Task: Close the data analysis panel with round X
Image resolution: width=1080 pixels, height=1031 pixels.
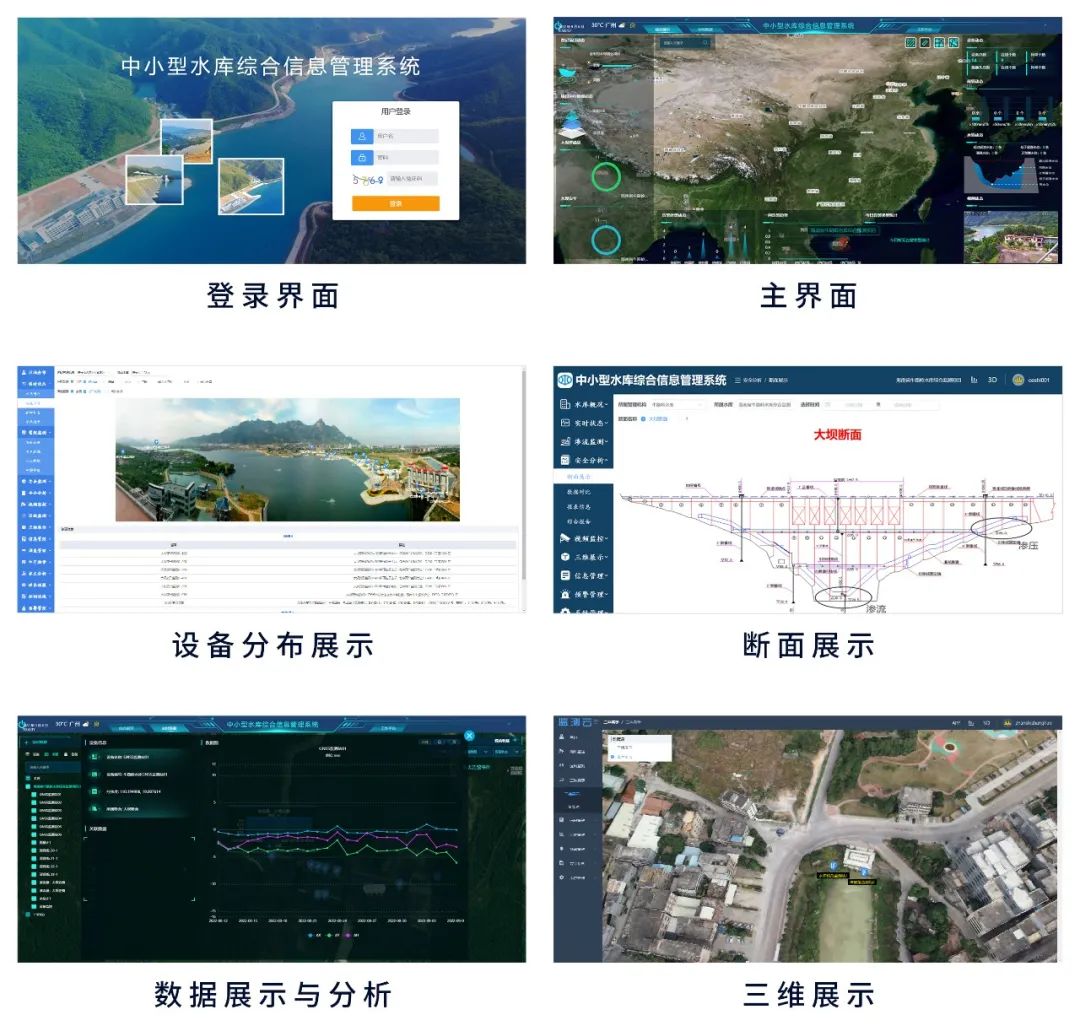Action: (469, 735)
